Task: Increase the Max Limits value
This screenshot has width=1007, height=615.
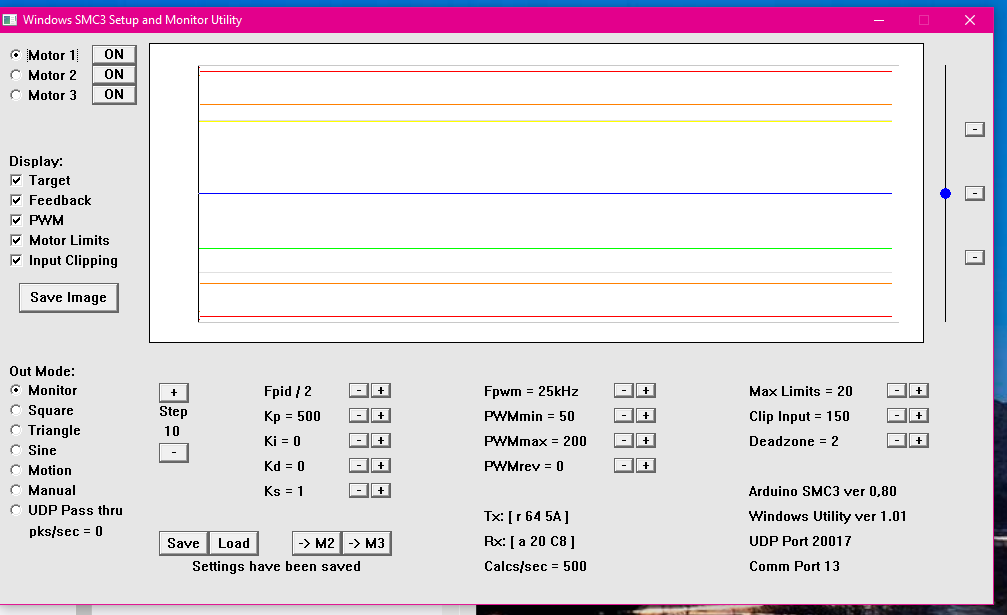Action: click(x=919, y=391)
